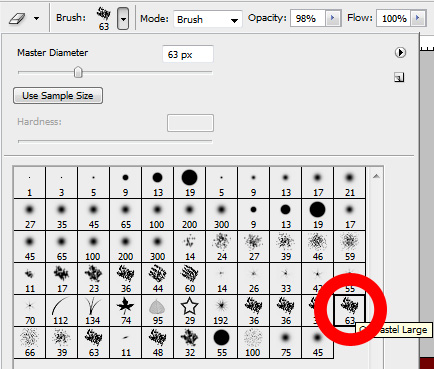Click the brush list scroll up arrow
This screenshot has height=369, width=434.
pyautogui.click(x=376, y=176)
